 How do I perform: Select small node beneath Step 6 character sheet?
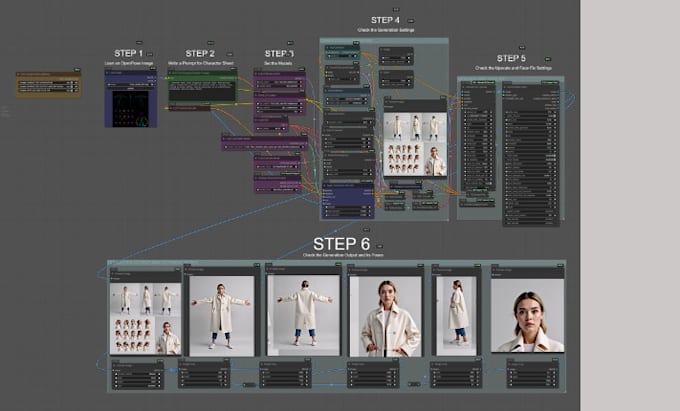click(138, 375)
